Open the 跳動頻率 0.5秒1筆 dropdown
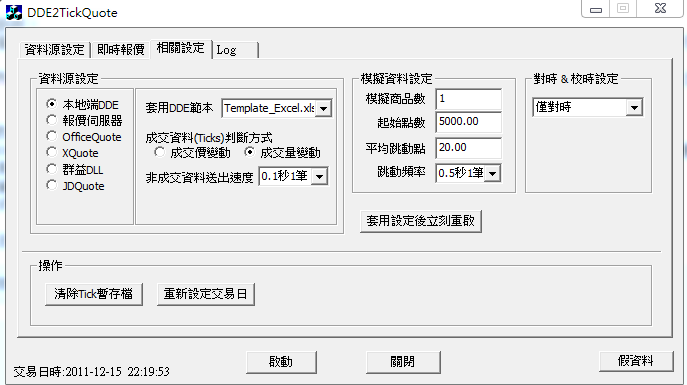Screen dimensions: 687x385 493,173
